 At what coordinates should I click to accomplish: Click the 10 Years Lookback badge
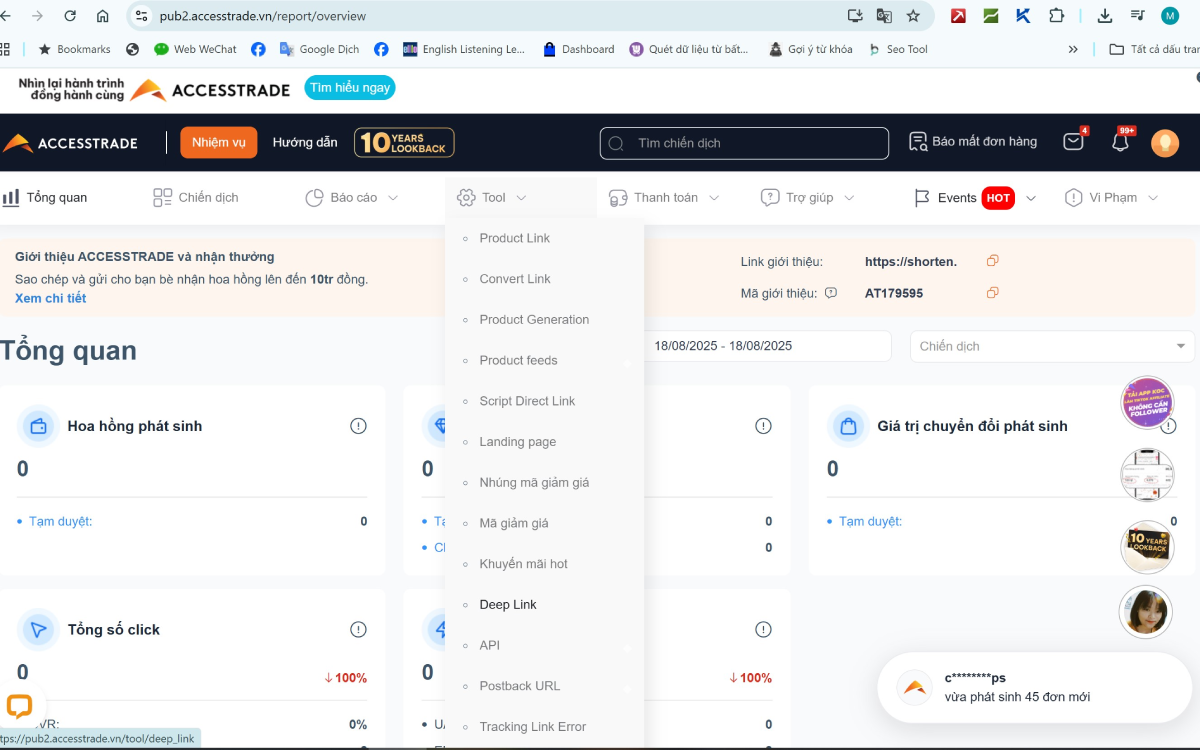(x=404, y=142)
